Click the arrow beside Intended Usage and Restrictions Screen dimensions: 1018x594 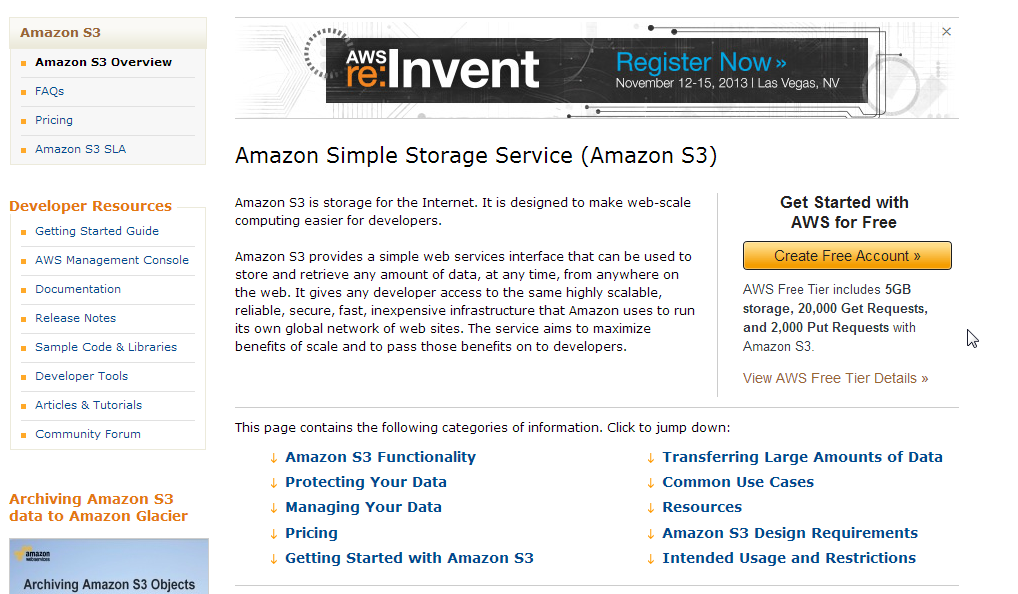[x=651, y=559]
